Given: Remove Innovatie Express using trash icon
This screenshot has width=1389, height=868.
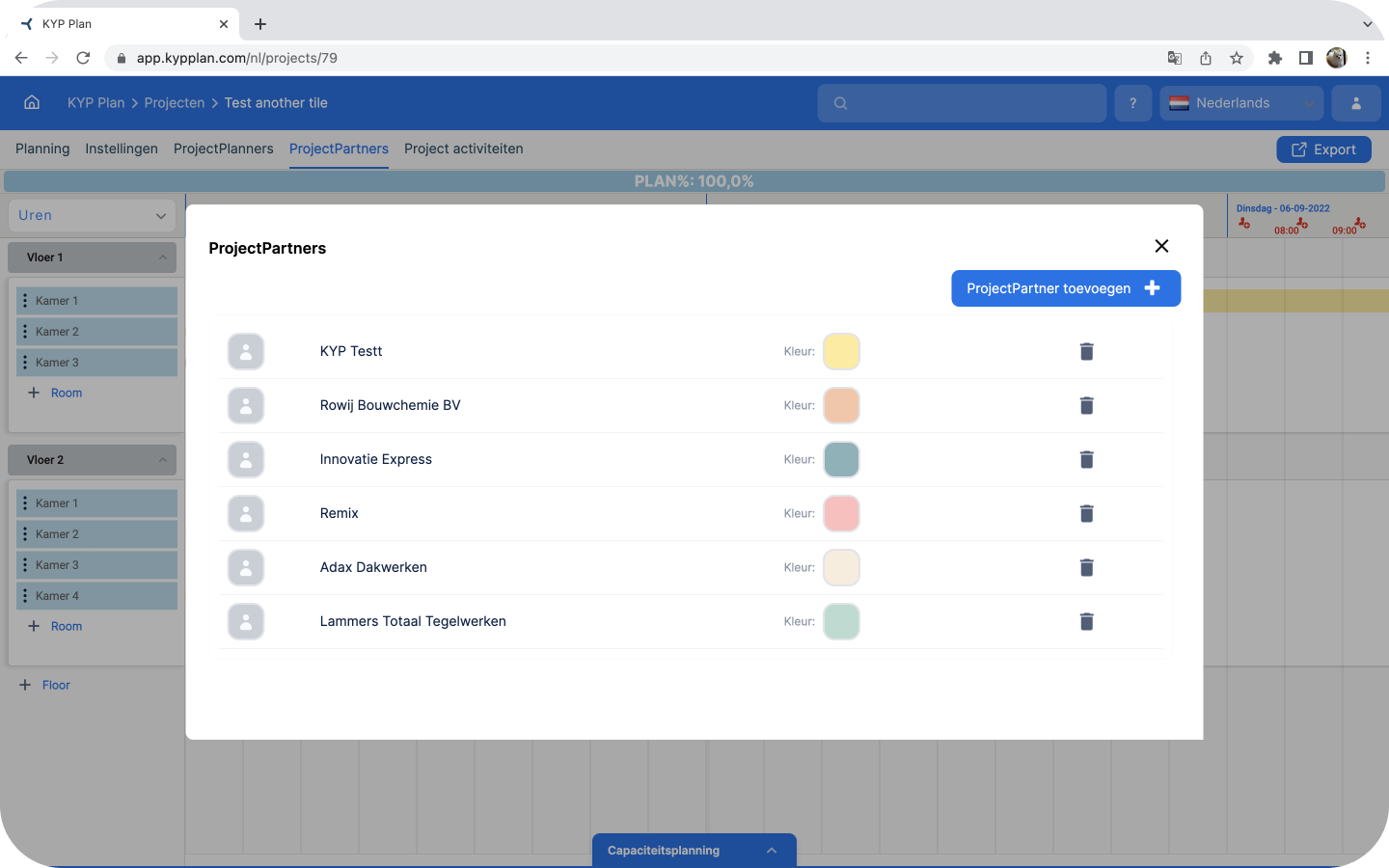Looking at the screenshot, I should coord(1086,459).
